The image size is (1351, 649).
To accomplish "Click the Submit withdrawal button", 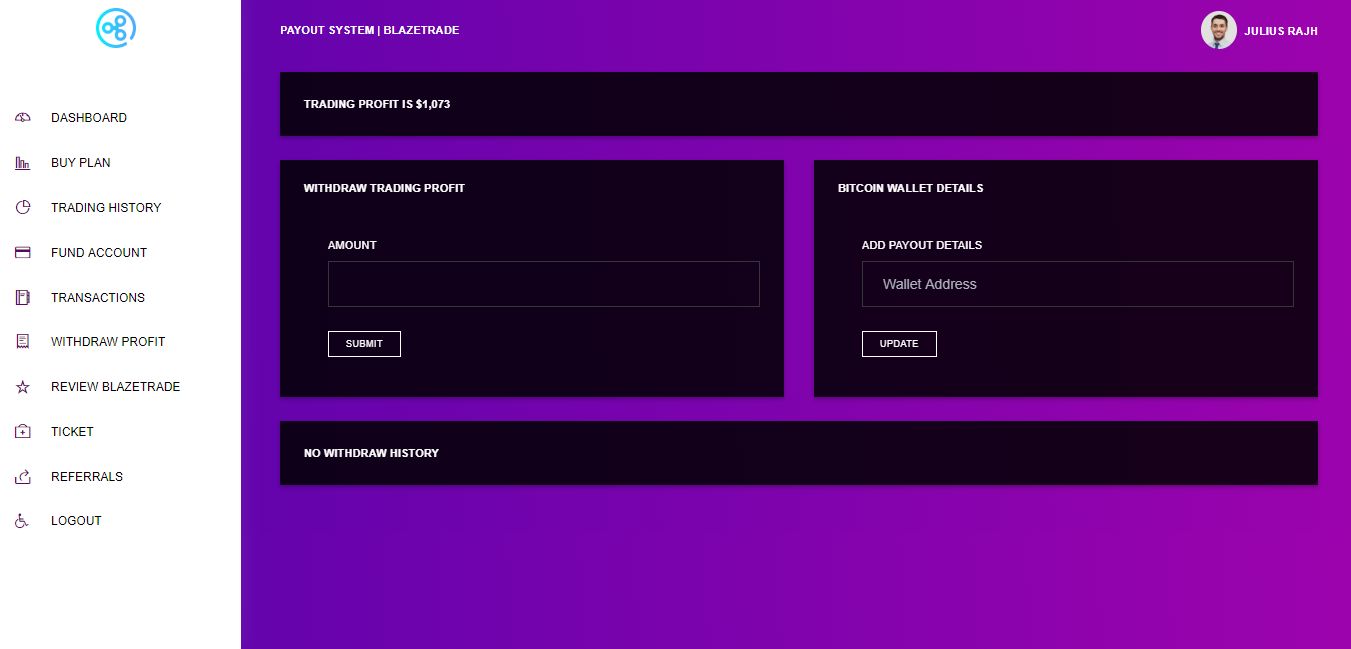I will 364,344.
